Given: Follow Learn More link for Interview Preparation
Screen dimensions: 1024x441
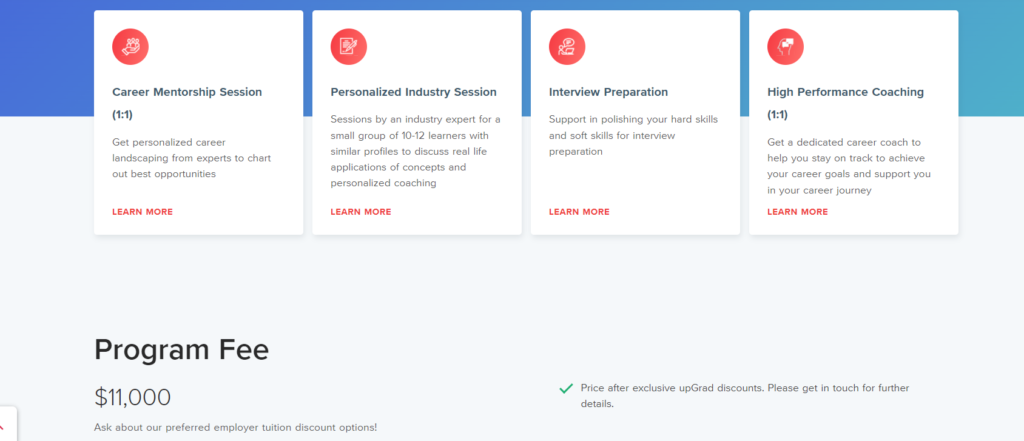Looking at the screenshot, I should [579, 212].
